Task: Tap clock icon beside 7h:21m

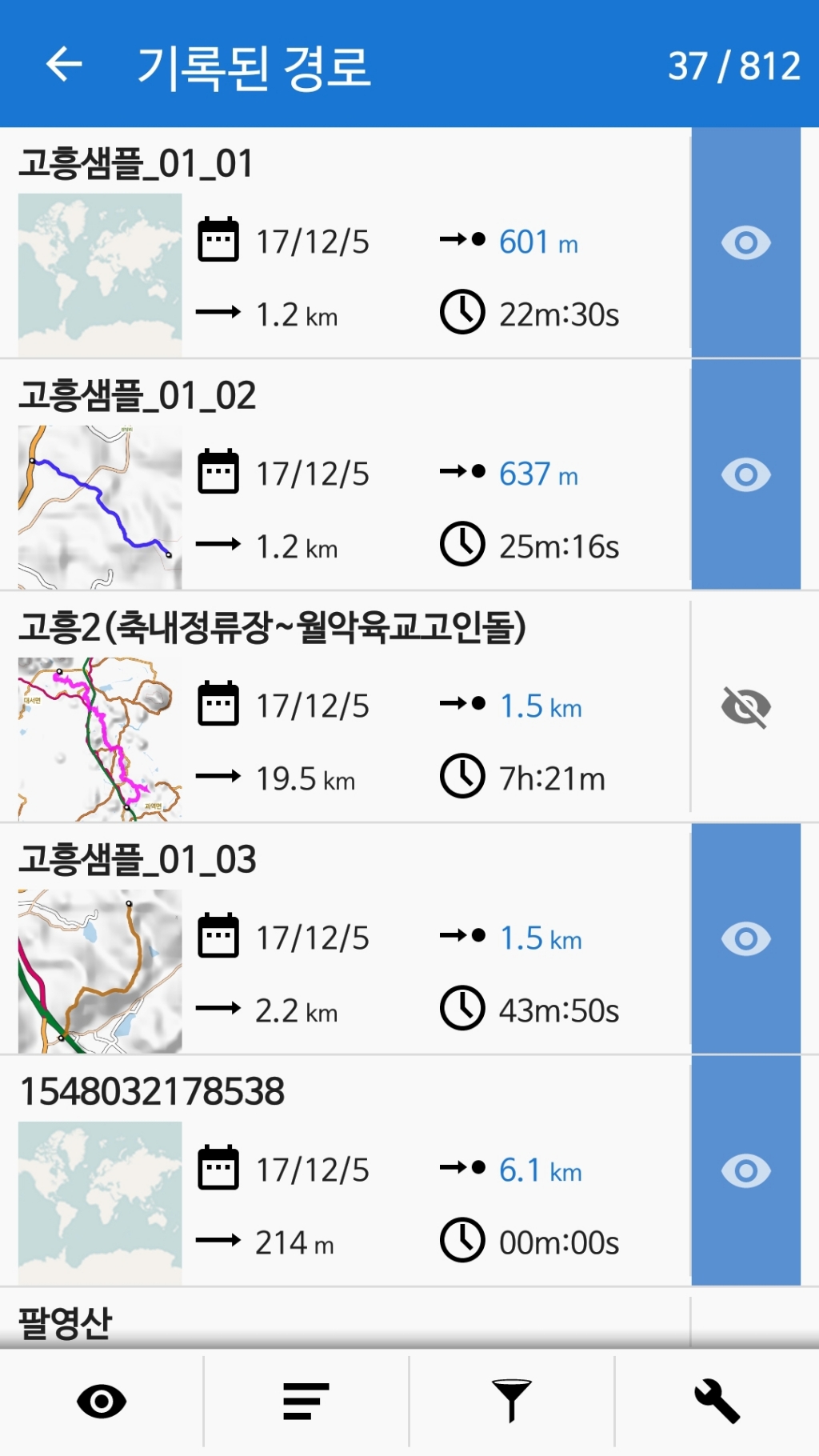Action: (462, 776)
